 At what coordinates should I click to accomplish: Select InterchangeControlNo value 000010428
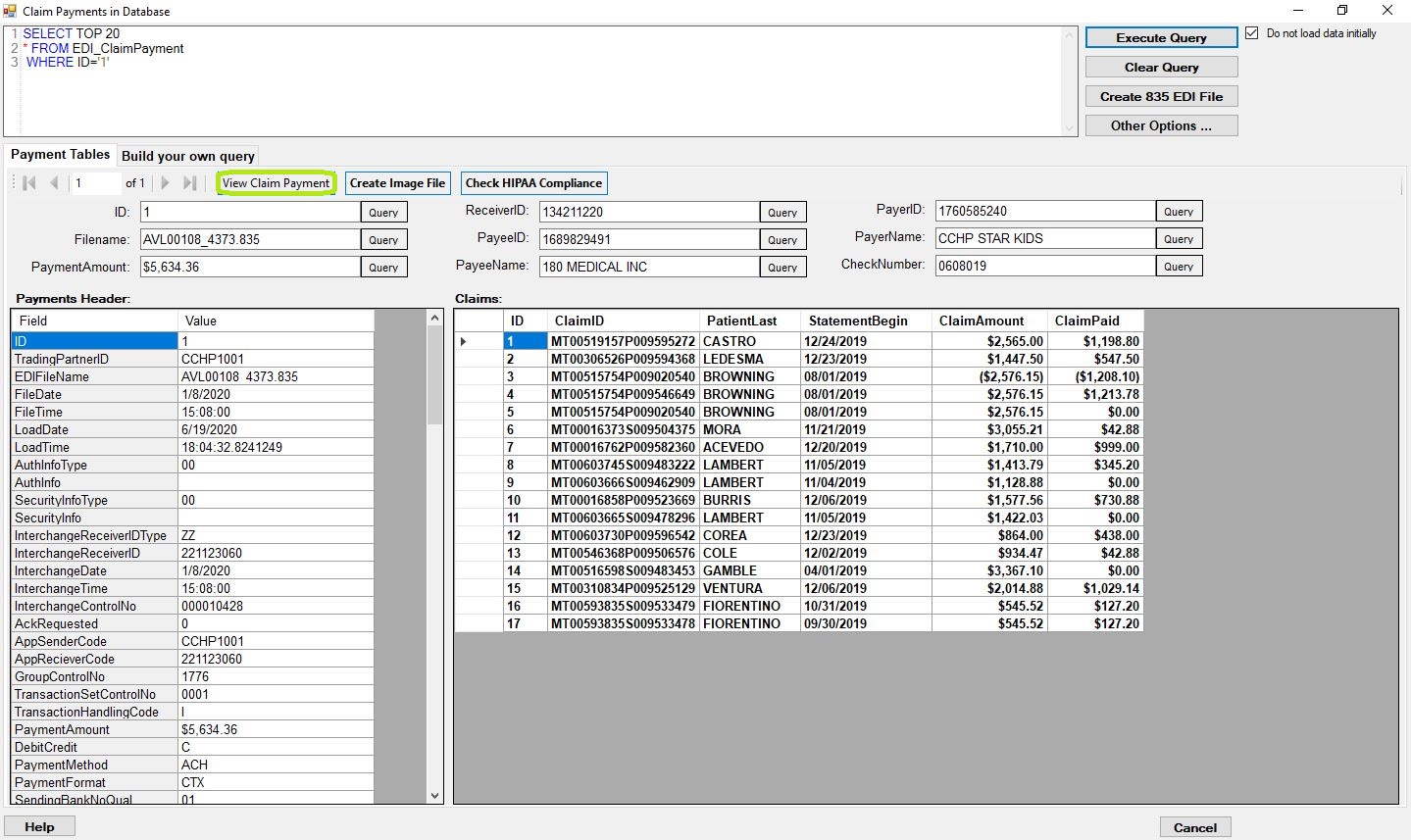[276, 606]
